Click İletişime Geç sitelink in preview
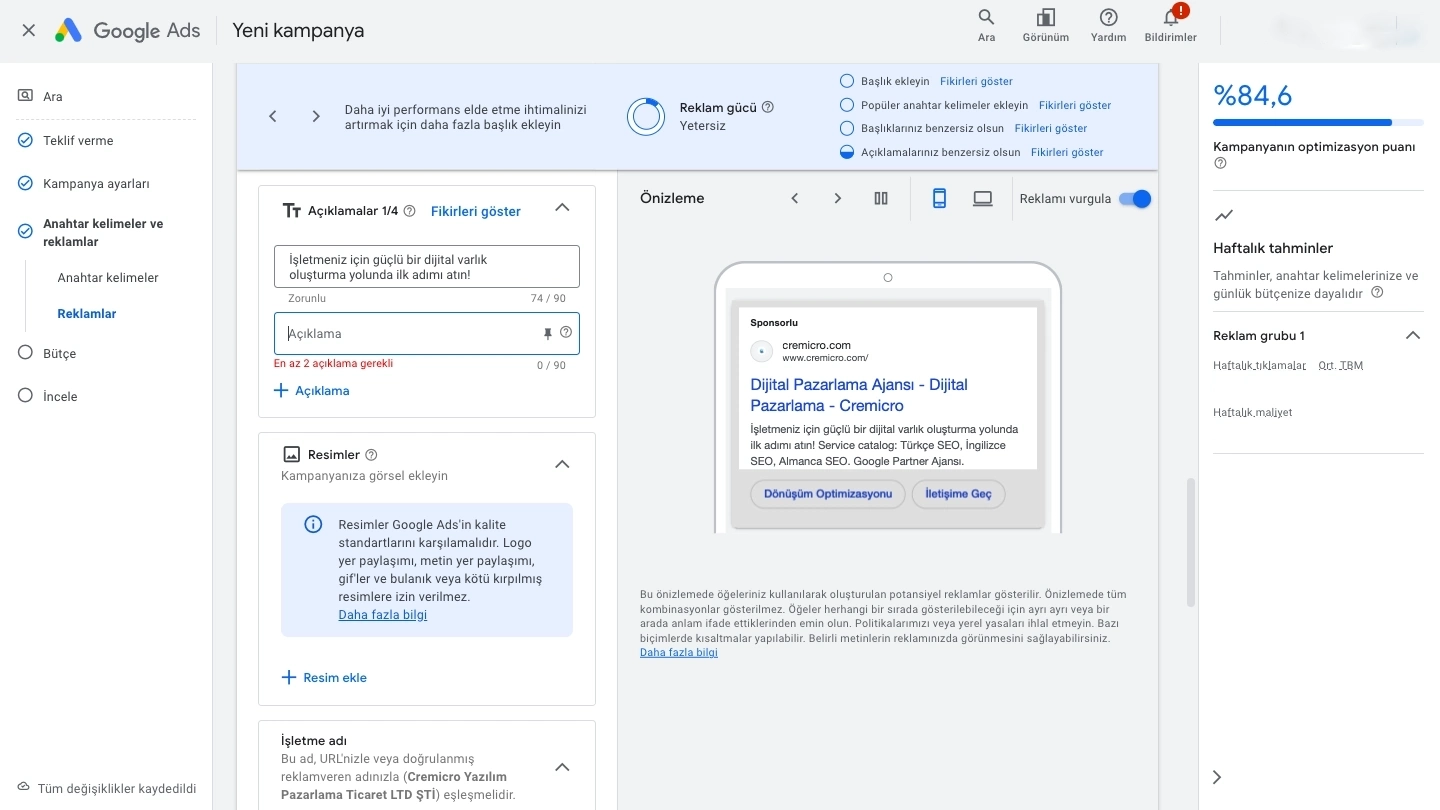 tap(958, 494)
